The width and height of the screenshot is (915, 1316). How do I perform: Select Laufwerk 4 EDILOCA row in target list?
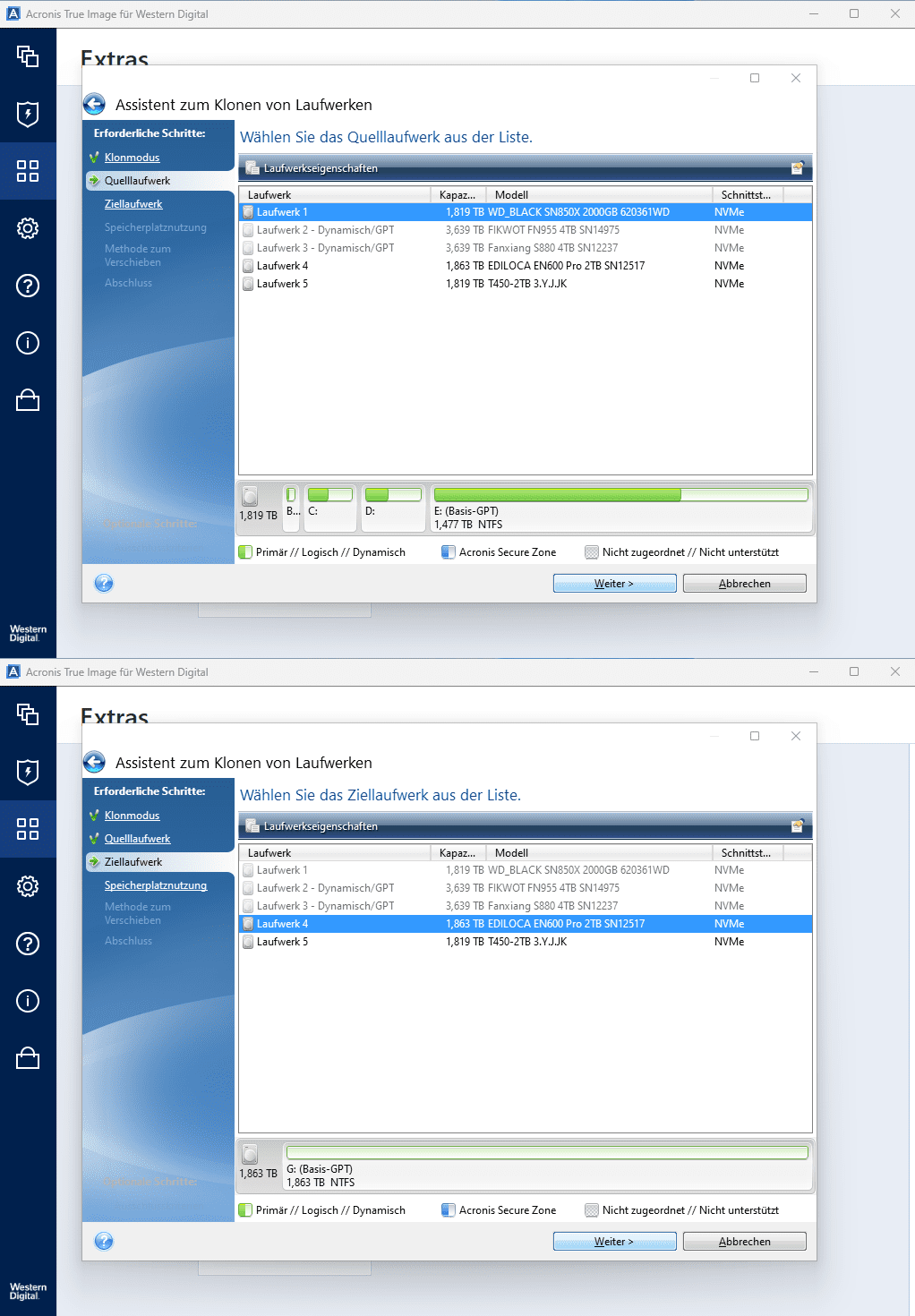tap(526, 924)
